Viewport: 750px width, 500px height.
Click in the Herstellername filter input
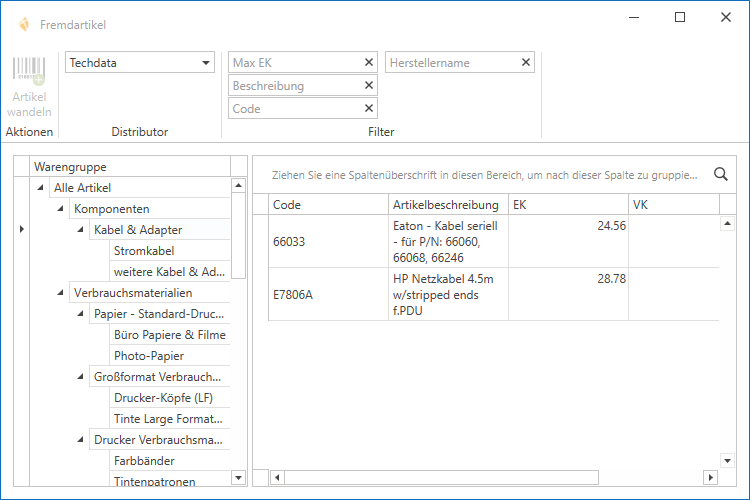pos(450,63)
